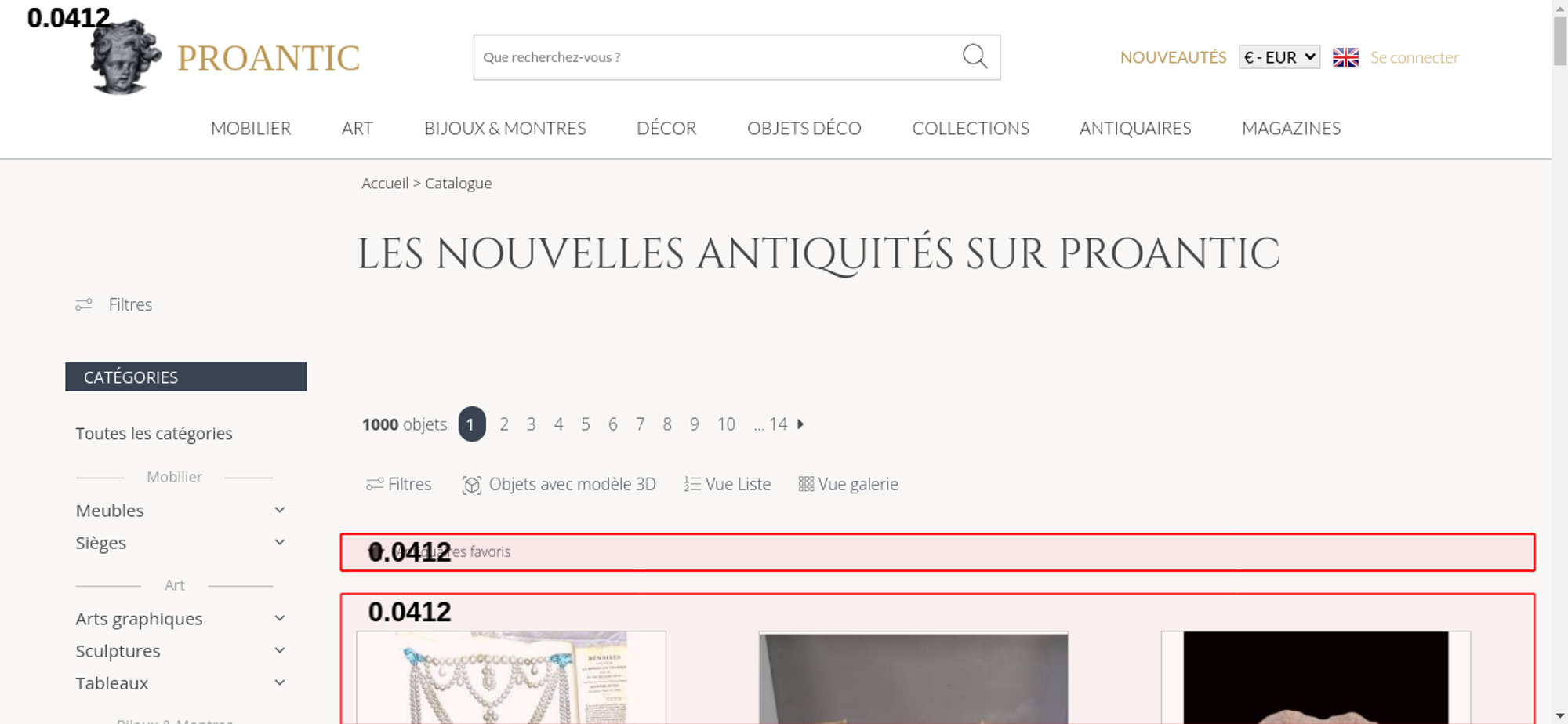The width and height of the screenshot is (1568, 724).
Task: Click the magnifying glass search icon
Action: coord(975,56)
